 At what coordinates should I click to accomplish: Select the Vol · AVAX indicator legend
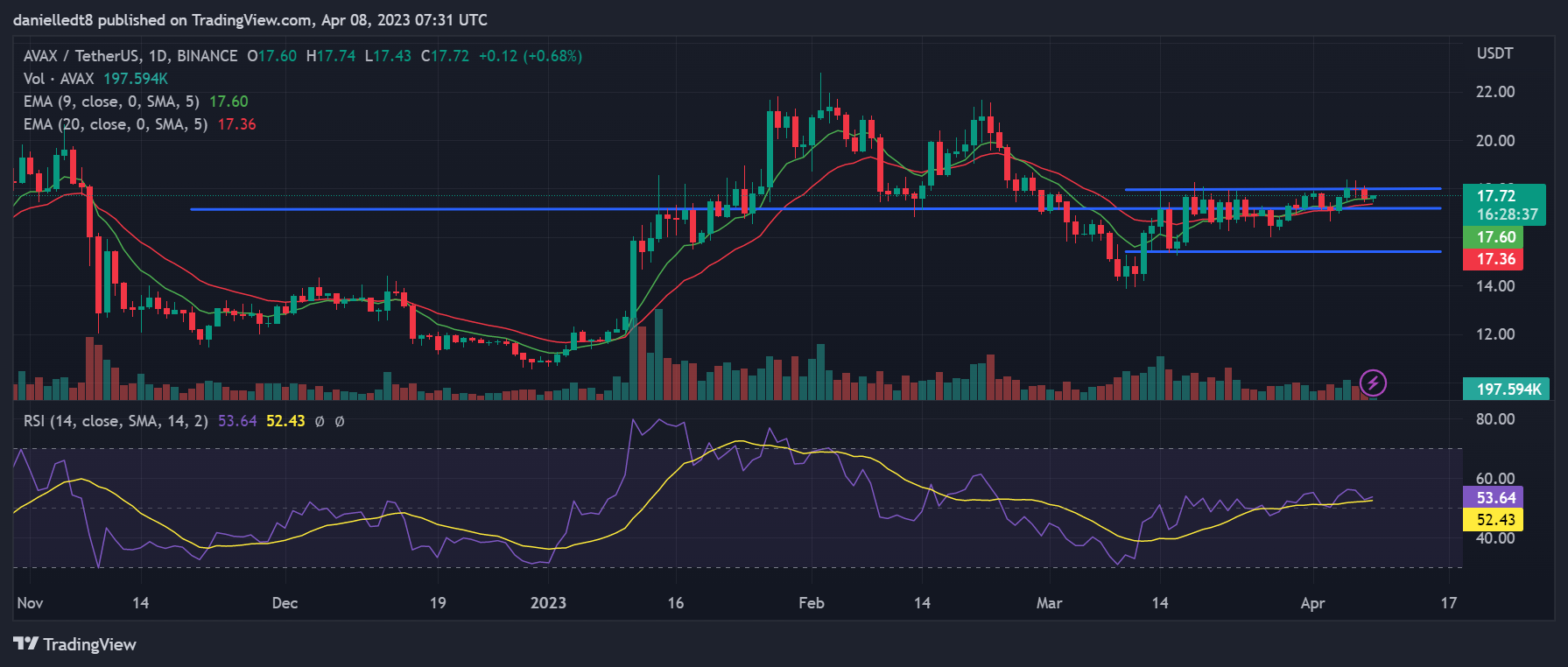click(59, 79)
